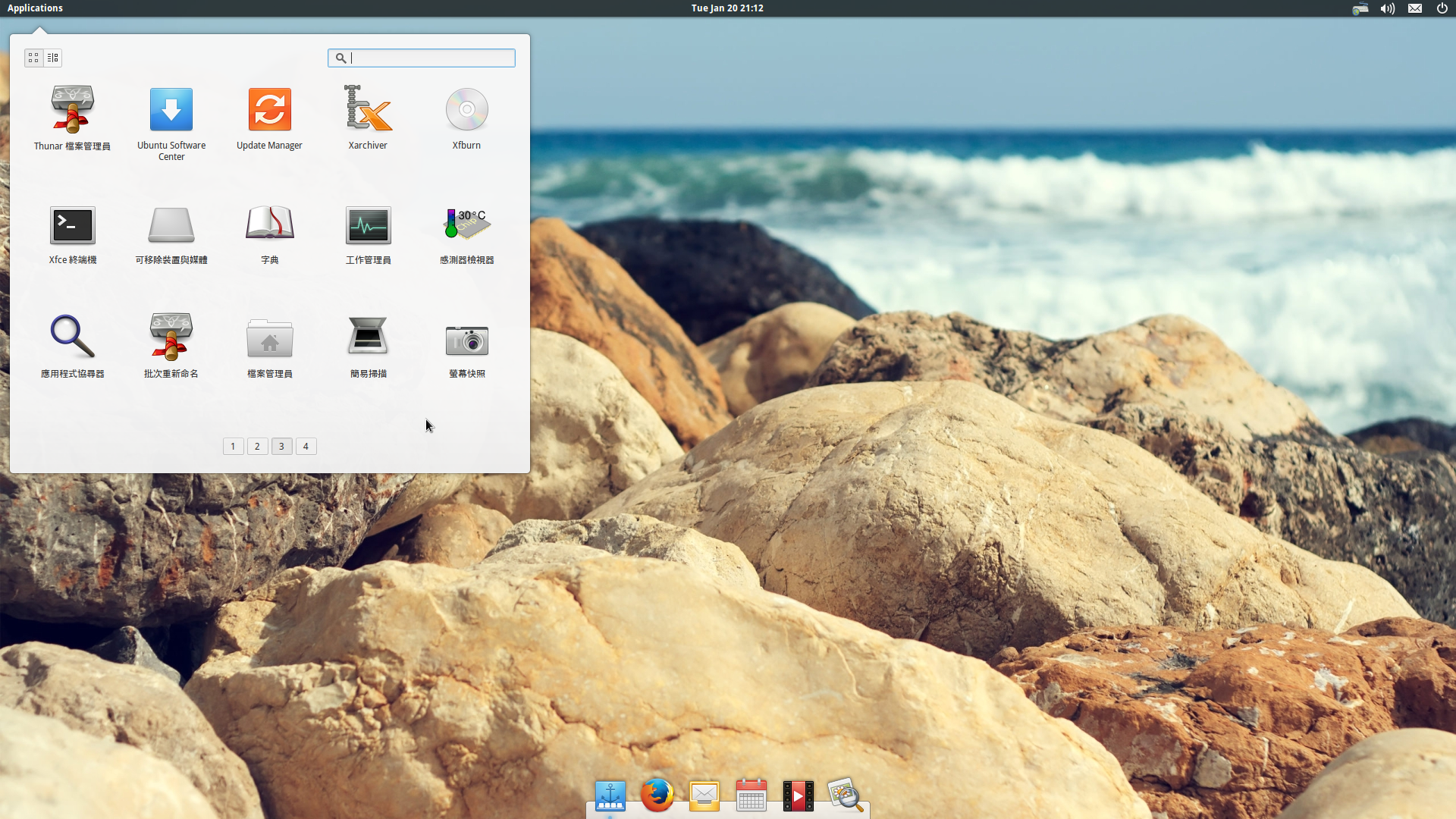Open Update Manager app
The image size is (1456, 819).
pos(269,109)
